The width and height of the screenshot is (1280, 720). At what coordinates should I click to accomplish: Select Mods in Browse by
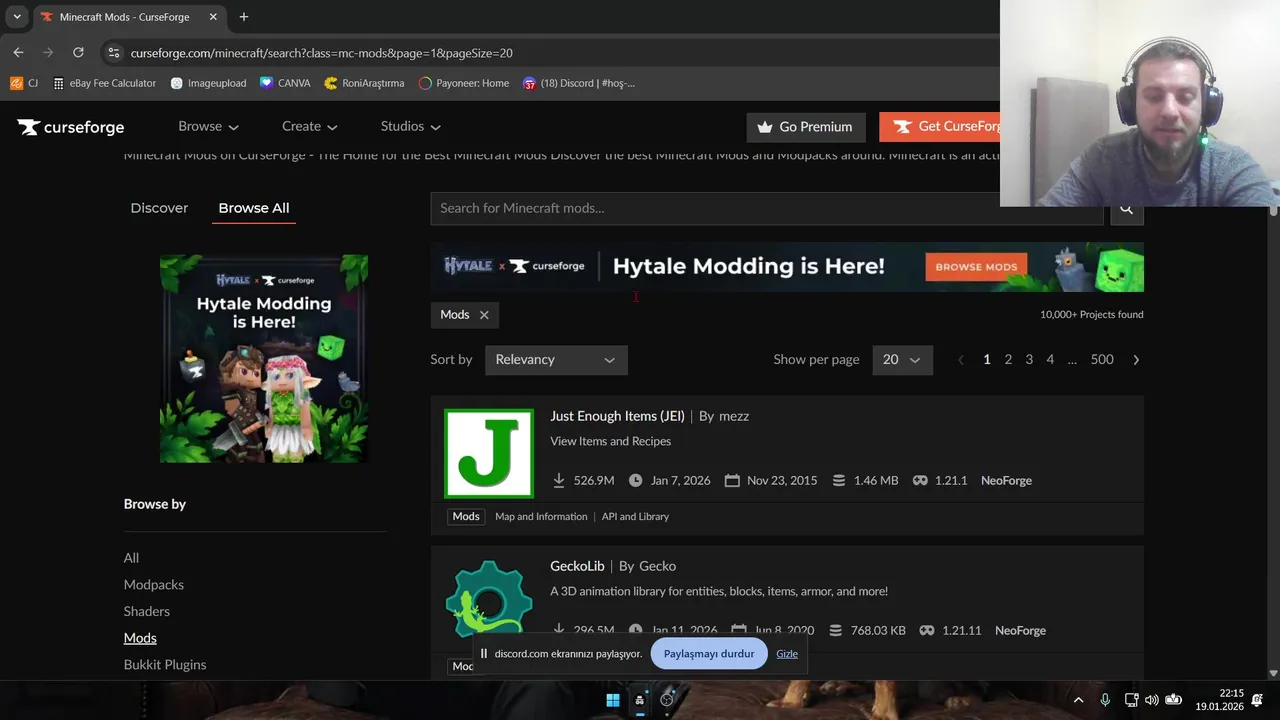[x=140, y=638]
